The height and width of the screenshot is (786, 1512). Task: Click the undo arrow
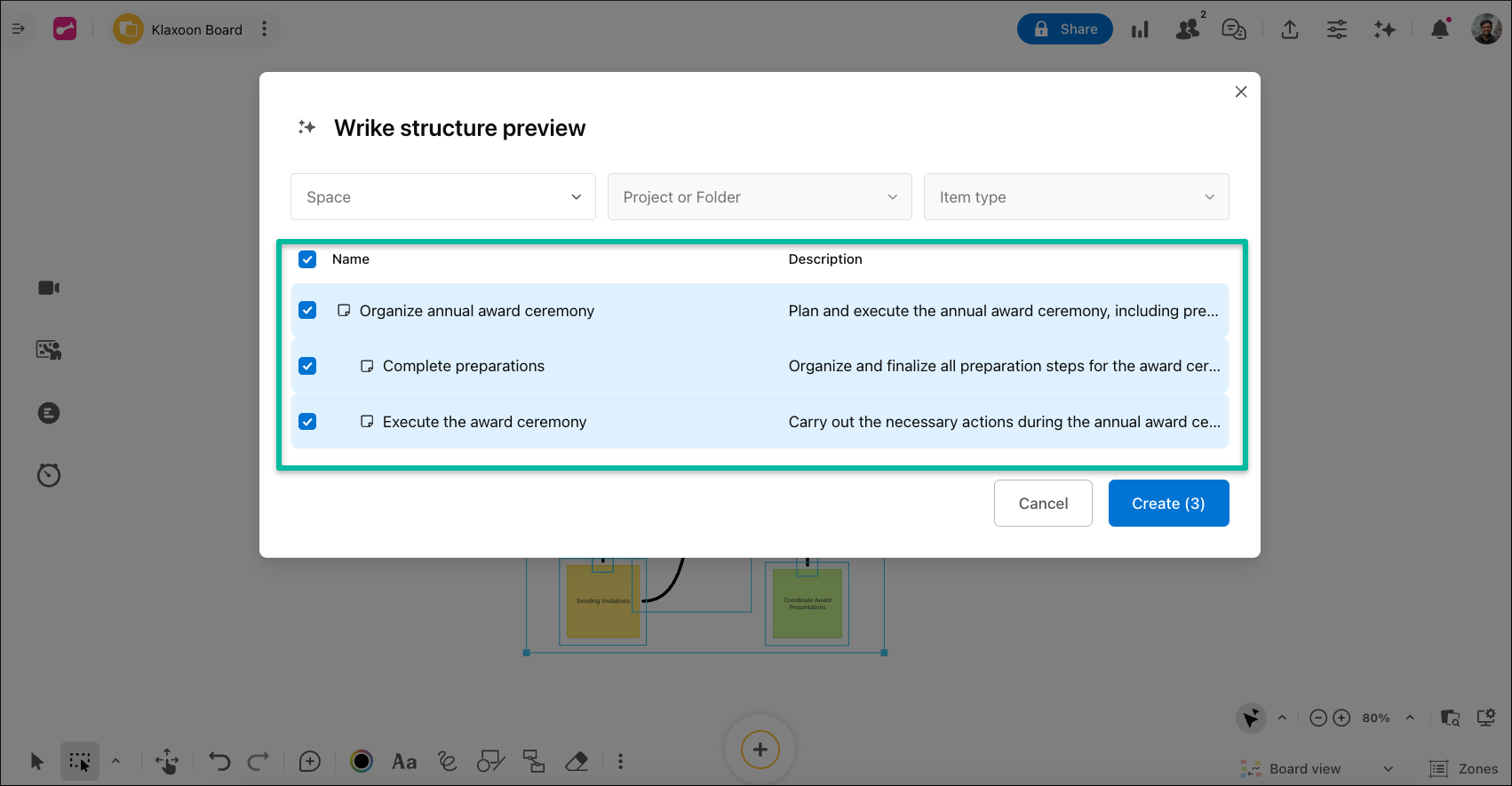pyautogui.click(x=219, y=761)
